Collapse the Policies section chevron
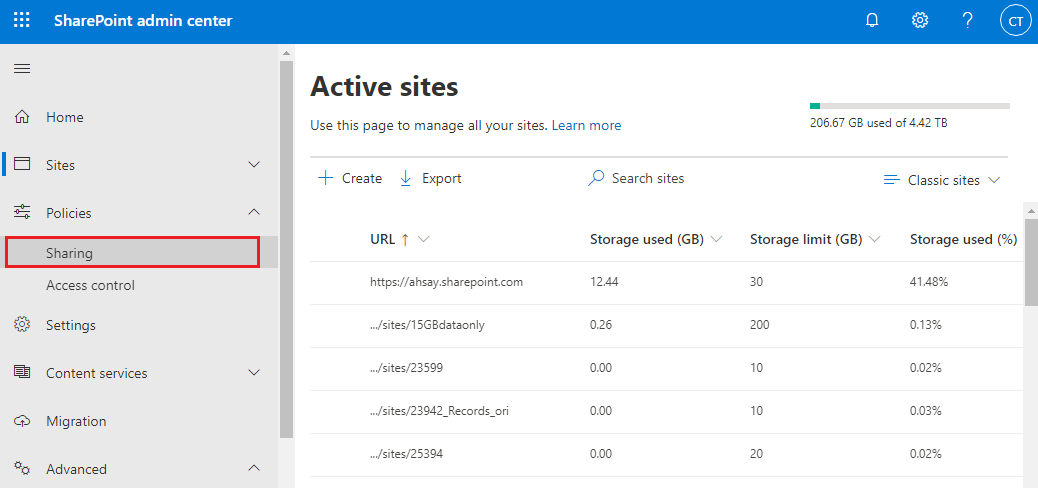 coord(254,213)
